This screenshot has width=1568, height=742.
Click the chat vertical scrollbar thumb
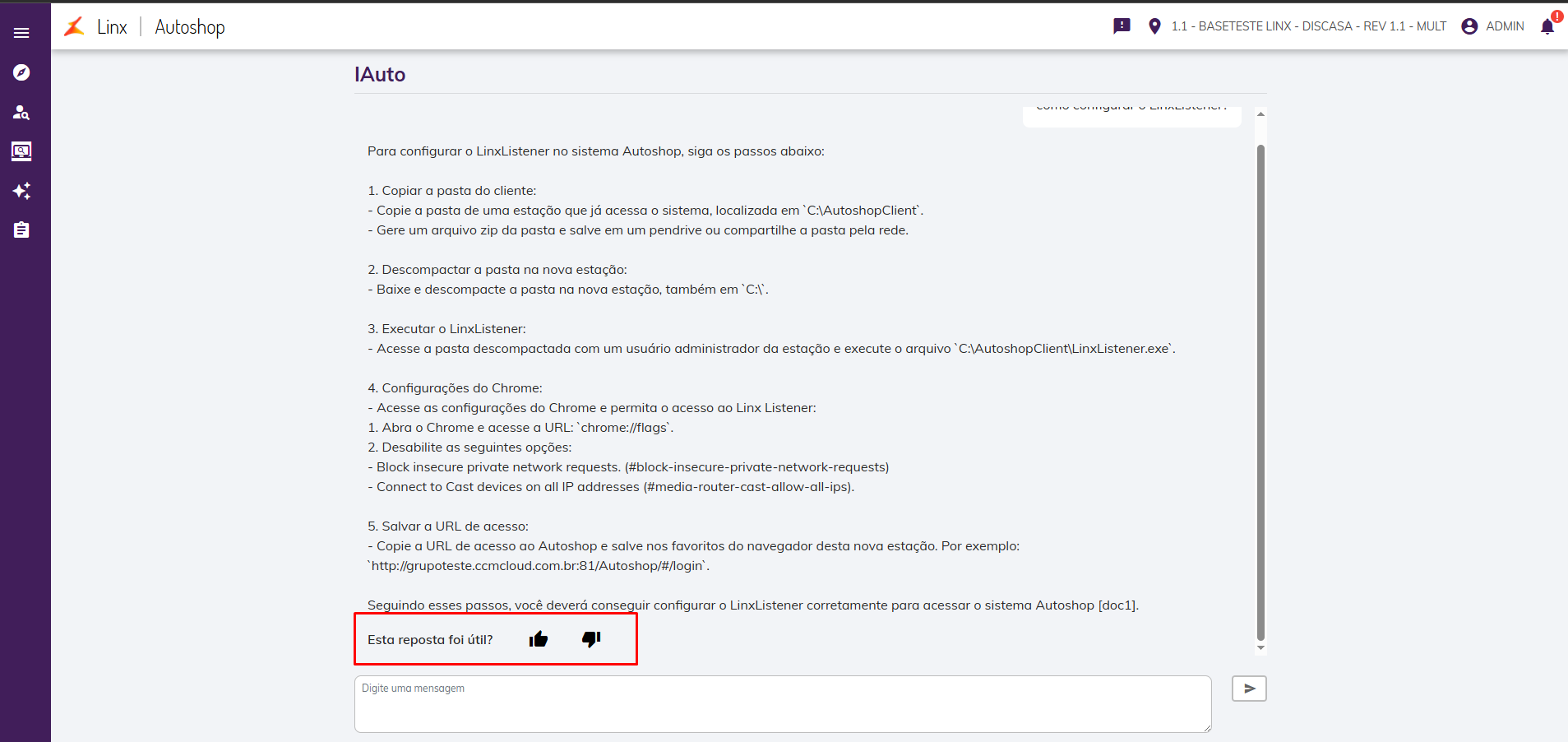(x=1260, y=392)
